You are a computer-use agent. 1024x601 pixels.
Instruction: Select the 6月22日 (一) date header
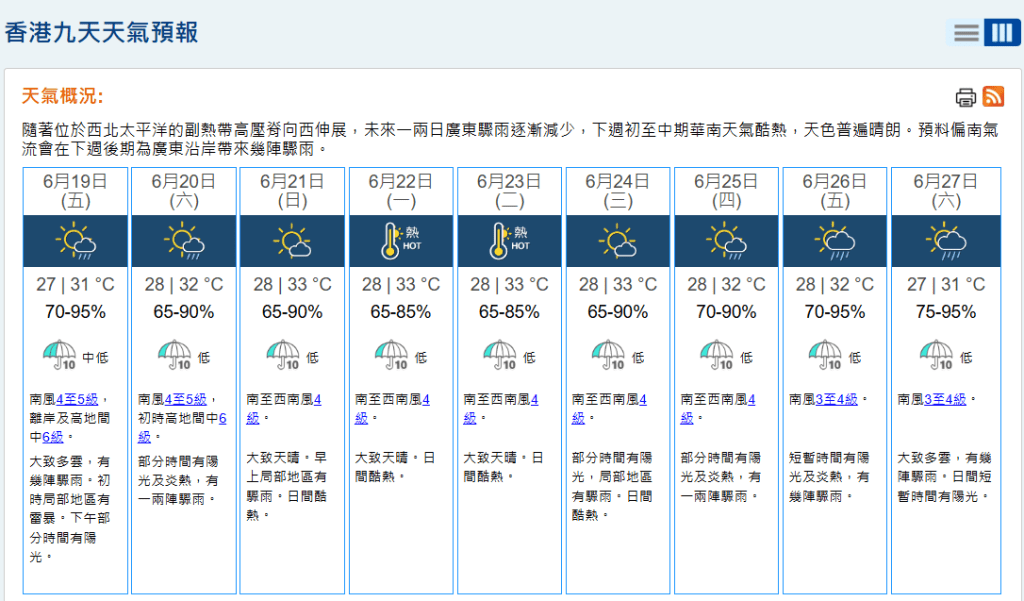click(401, 191)
